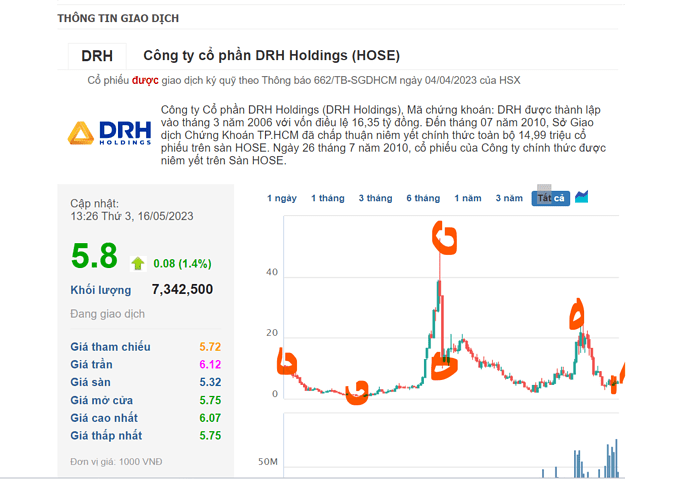Click the 40 label on price axis

click(x=272, y=272)
